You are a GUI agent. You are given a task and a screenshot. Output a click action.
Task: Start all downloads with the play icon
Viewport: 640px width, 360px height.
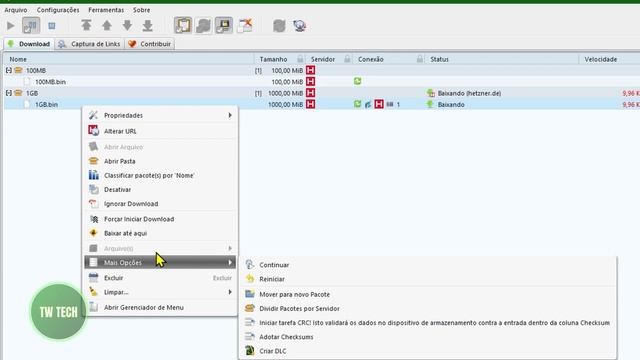pyautogui.click(x=11, y=26)
